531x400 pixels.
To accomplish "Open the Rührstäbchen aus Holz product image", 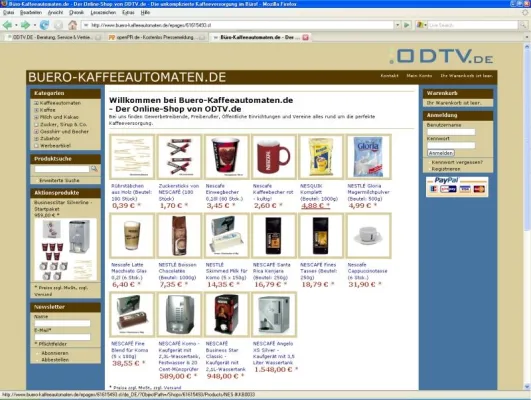I will (x=132, y=157).
